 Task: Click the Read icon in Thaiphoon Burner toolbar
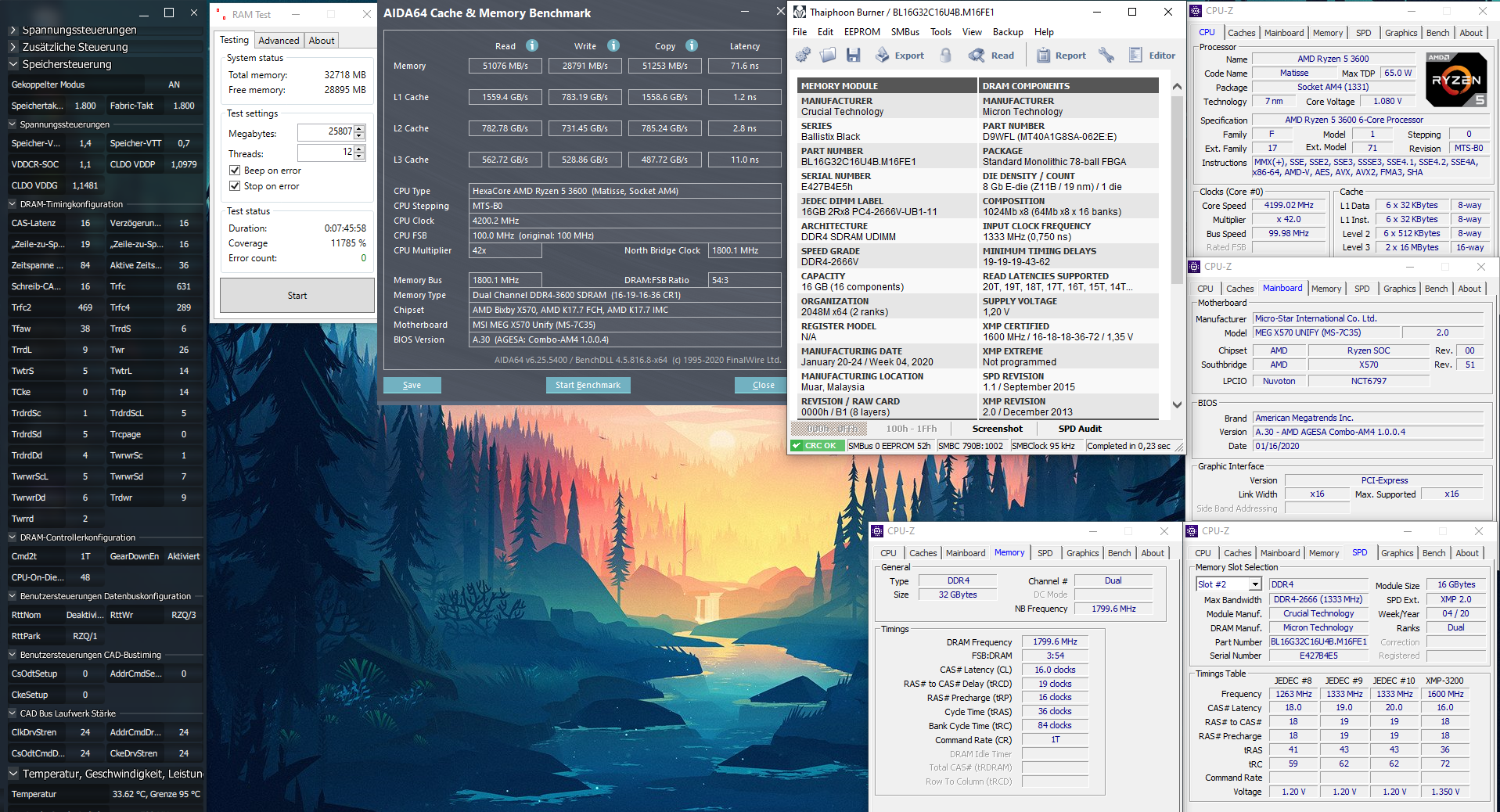[x=991, y=55]
